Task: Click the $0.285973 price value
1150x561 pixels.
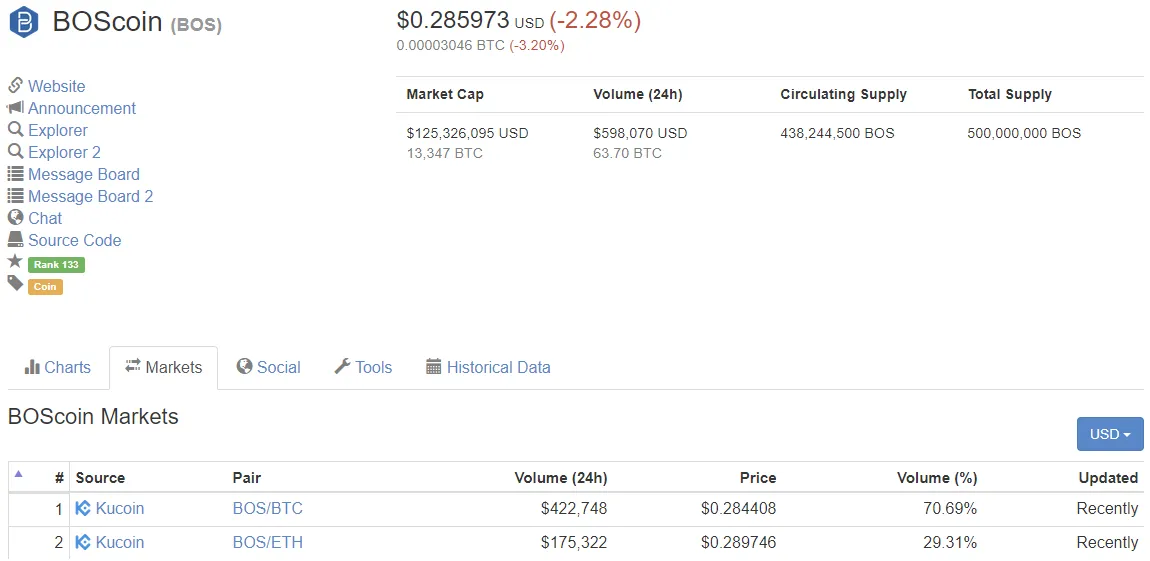Action: click(453, 20)
